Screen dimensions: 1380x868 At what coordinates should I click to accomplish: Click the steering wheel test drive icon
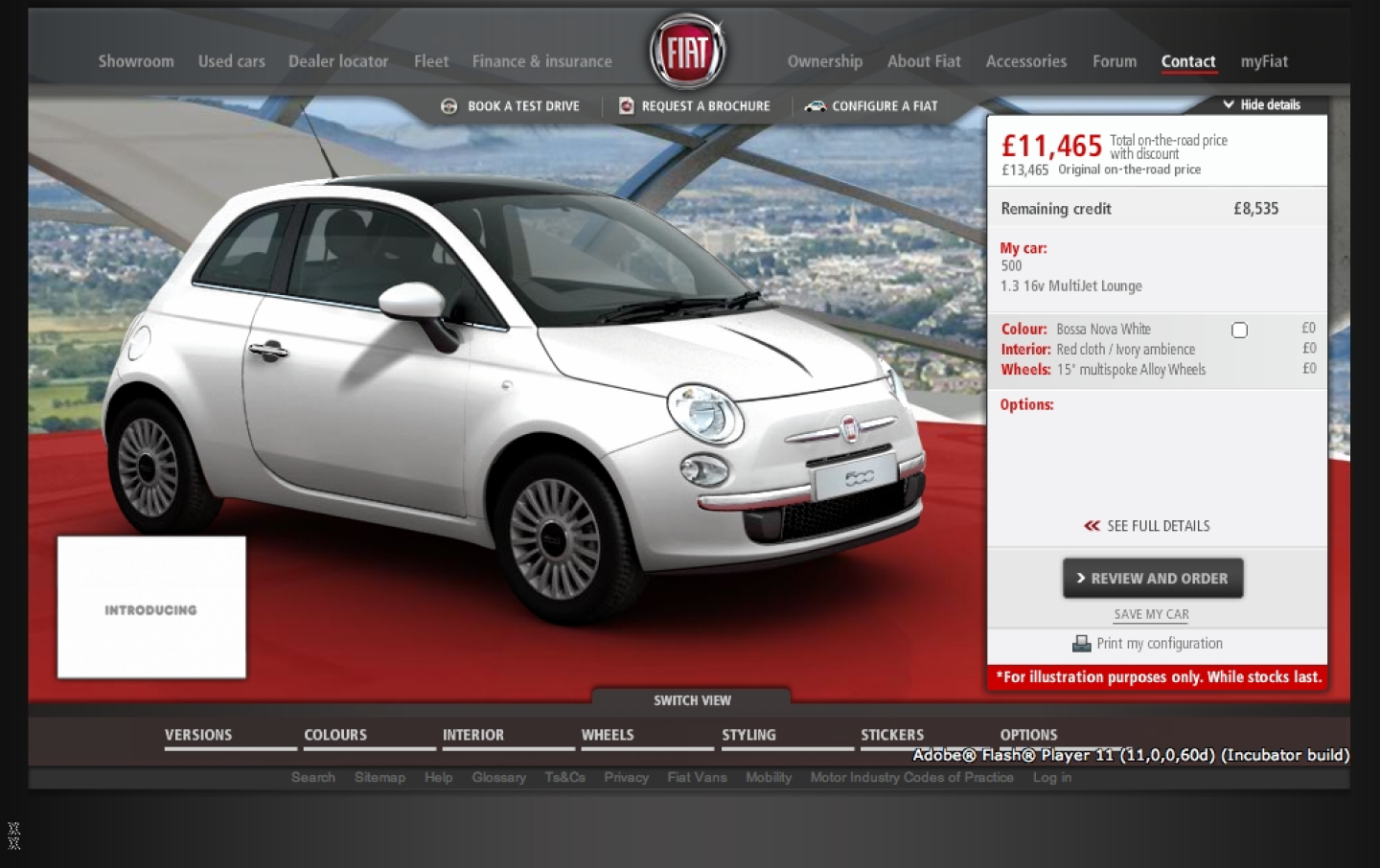[x=448, y=106]
